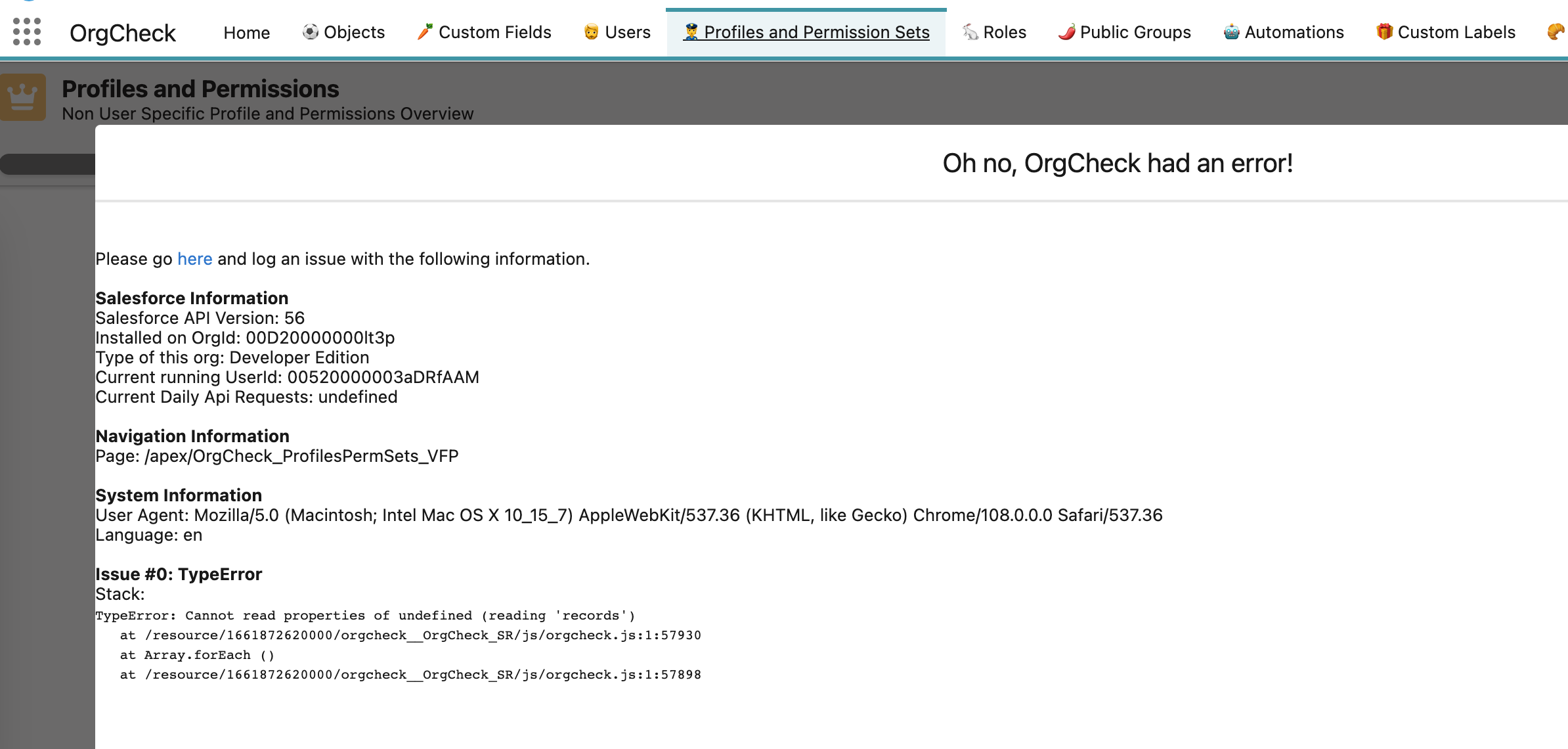Screen dimensions: 1568x749
Task: Click the dark progress bar on the left
Action: pyautogui.click(x=46, y=163)
